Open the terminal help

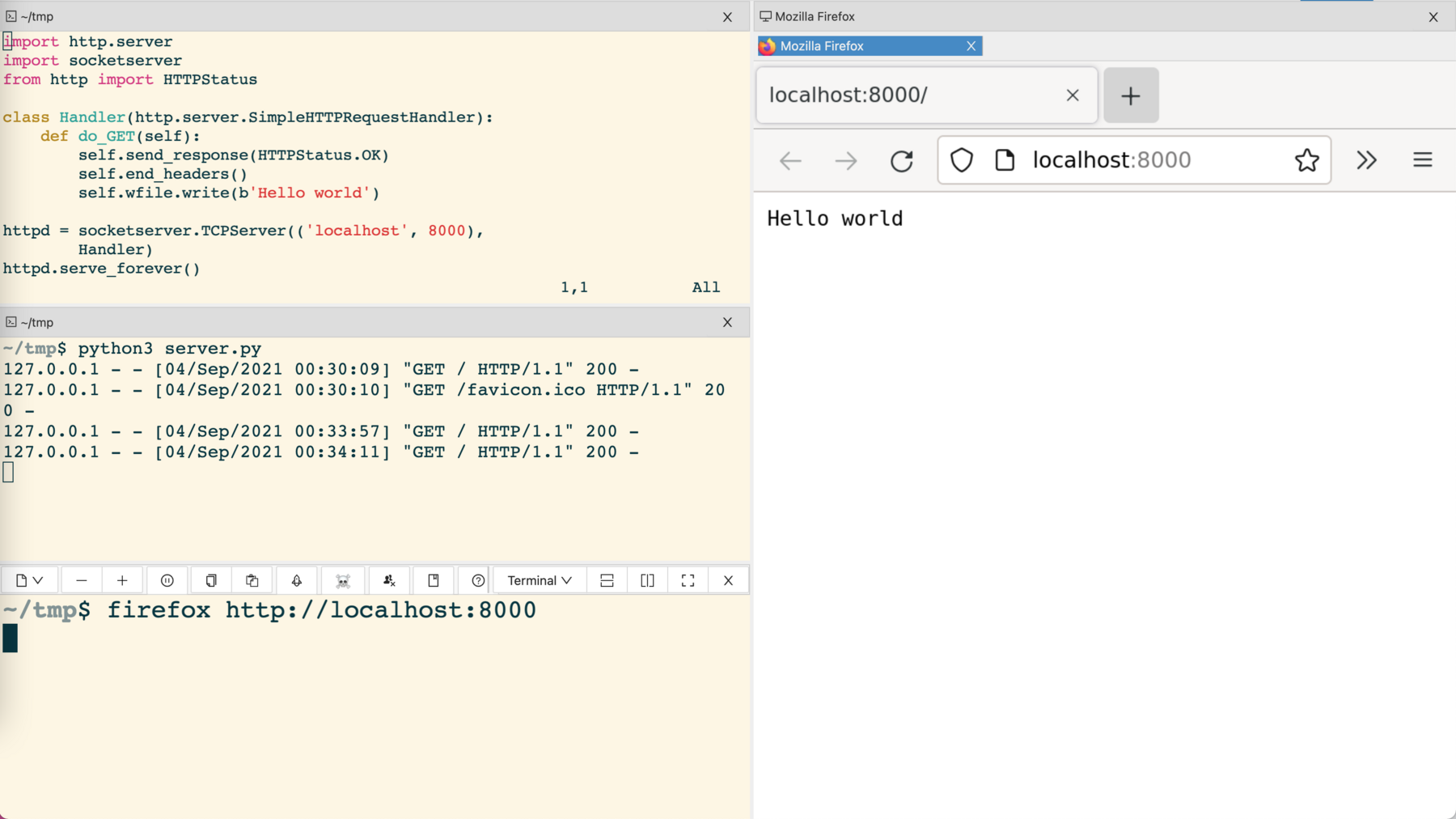click(x=477, y=579)
